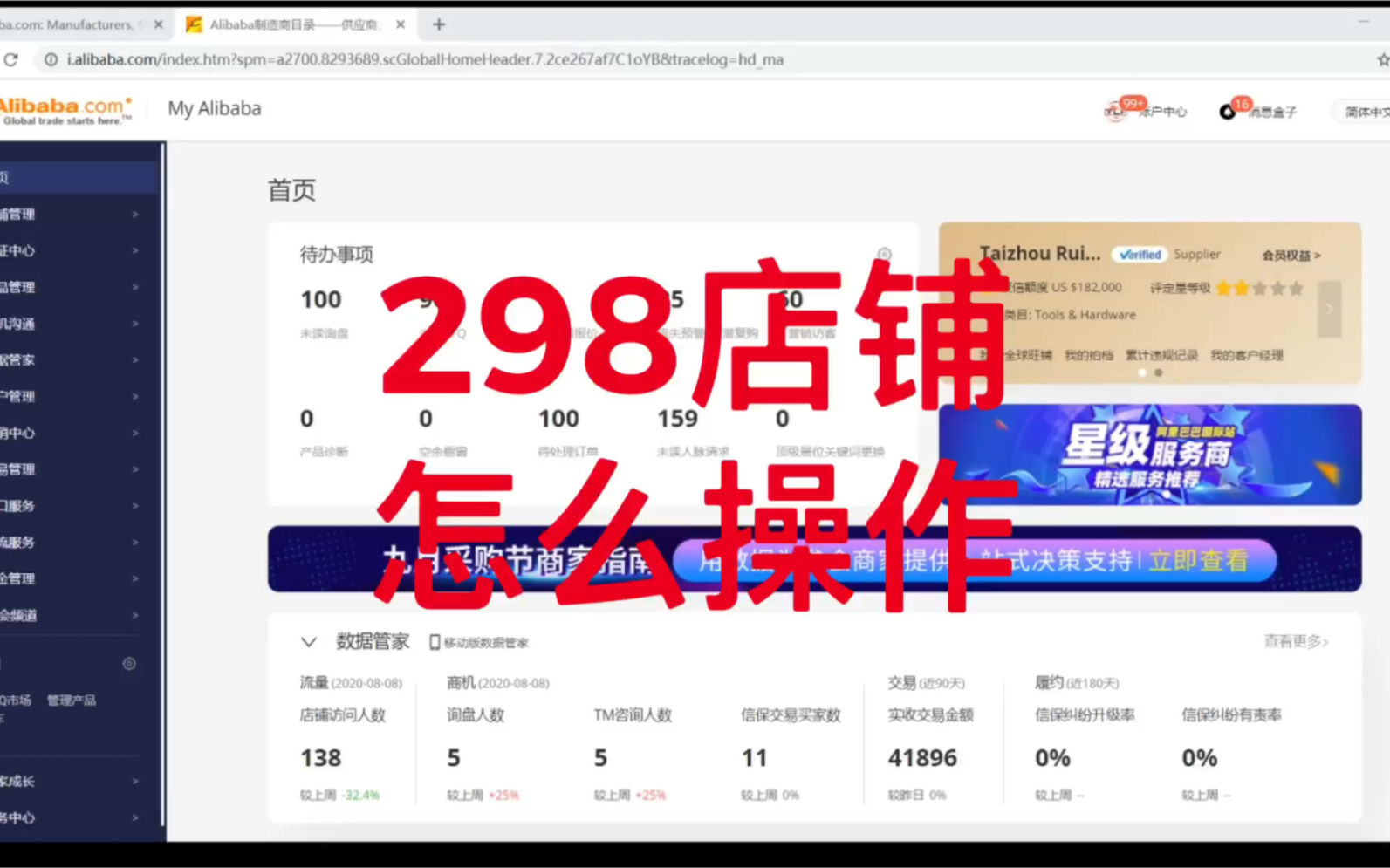Open 159 未读人脉请求 count

pos(678,419)
